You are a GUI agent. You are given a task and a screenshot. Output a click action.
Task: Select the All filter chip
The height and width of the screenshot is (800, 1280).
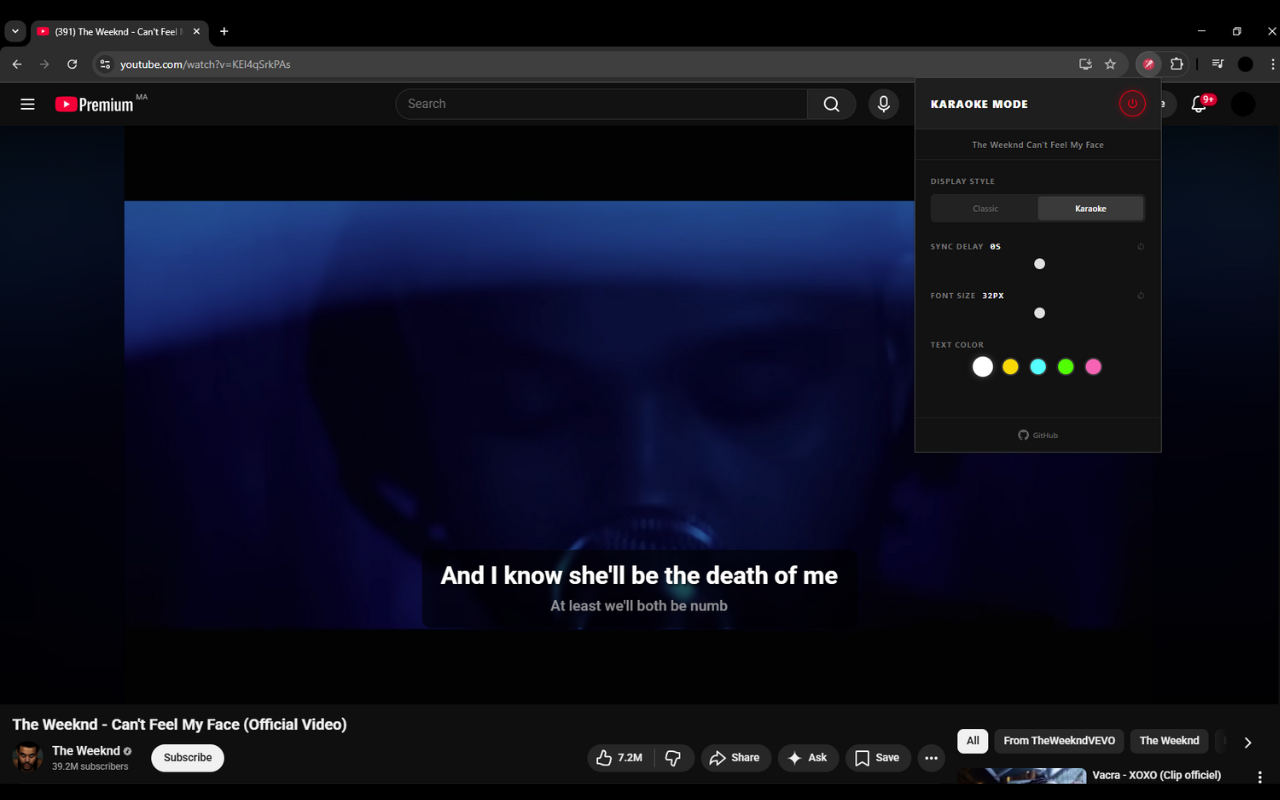click(973, 741)
